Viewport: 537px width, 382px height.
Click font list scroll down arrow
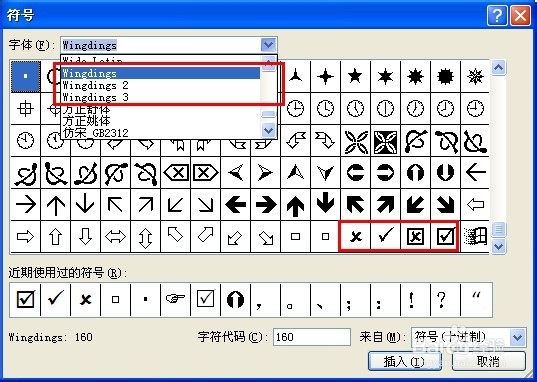(x=268, y=131)
